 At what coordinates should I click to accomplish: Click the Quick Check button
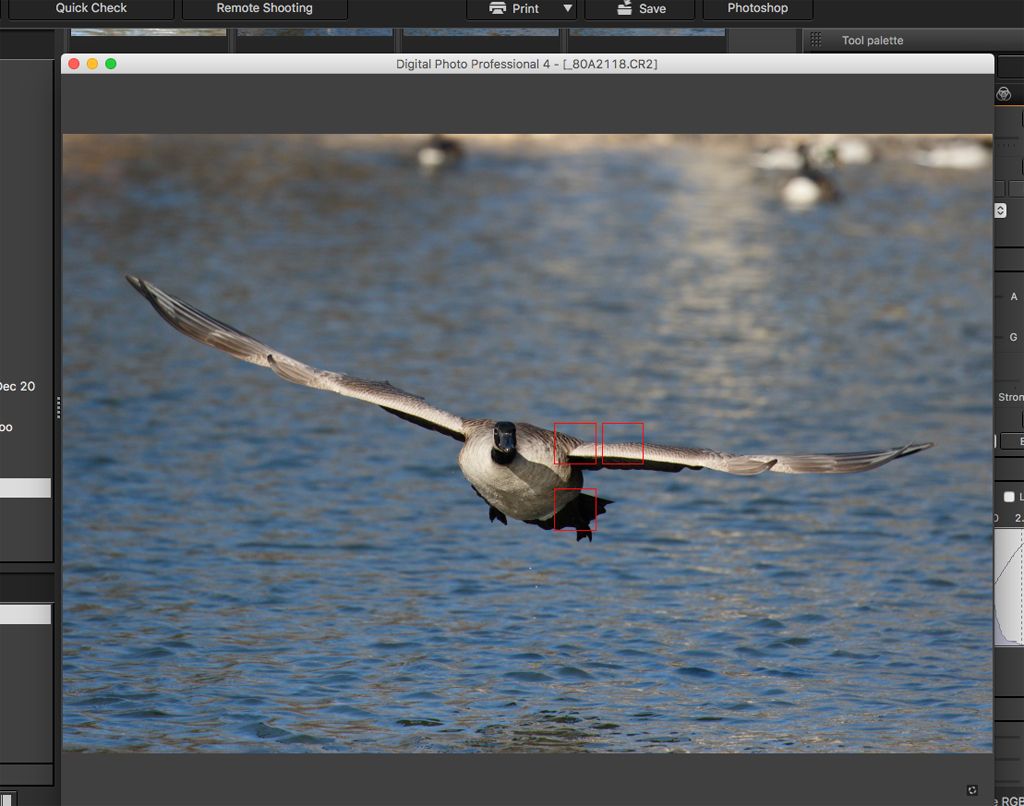tap(90, 9)
